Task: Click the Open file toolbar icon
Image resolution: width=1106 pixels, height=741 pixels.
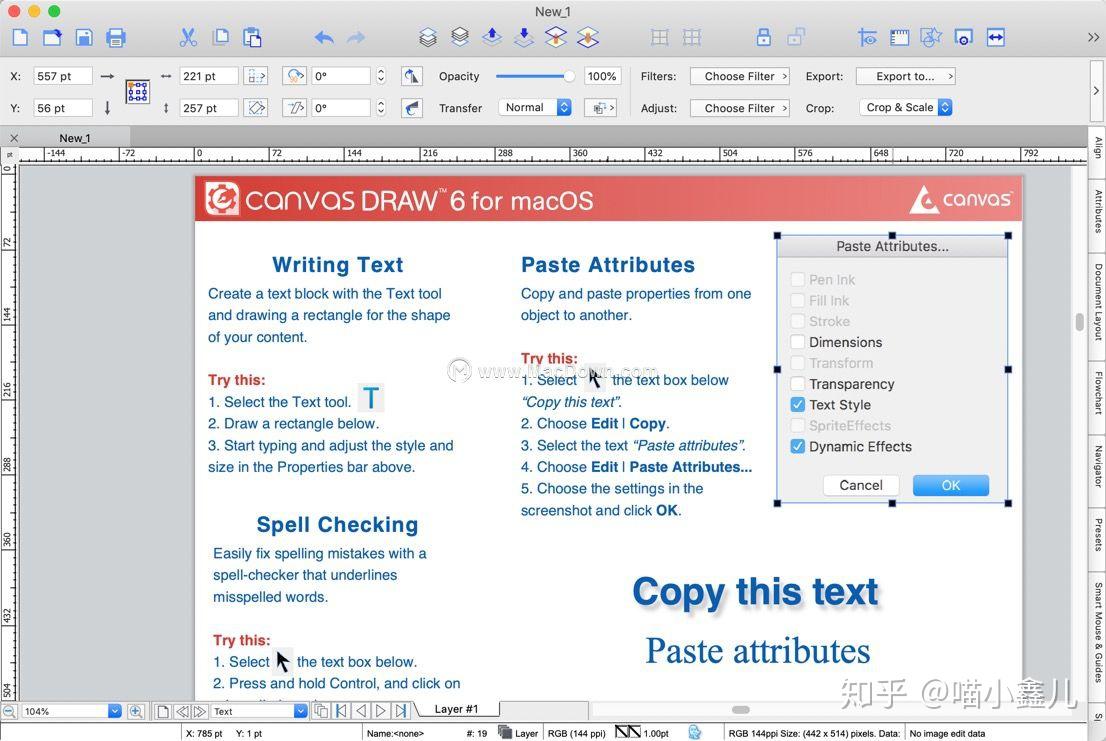Action: pos(52,37)
